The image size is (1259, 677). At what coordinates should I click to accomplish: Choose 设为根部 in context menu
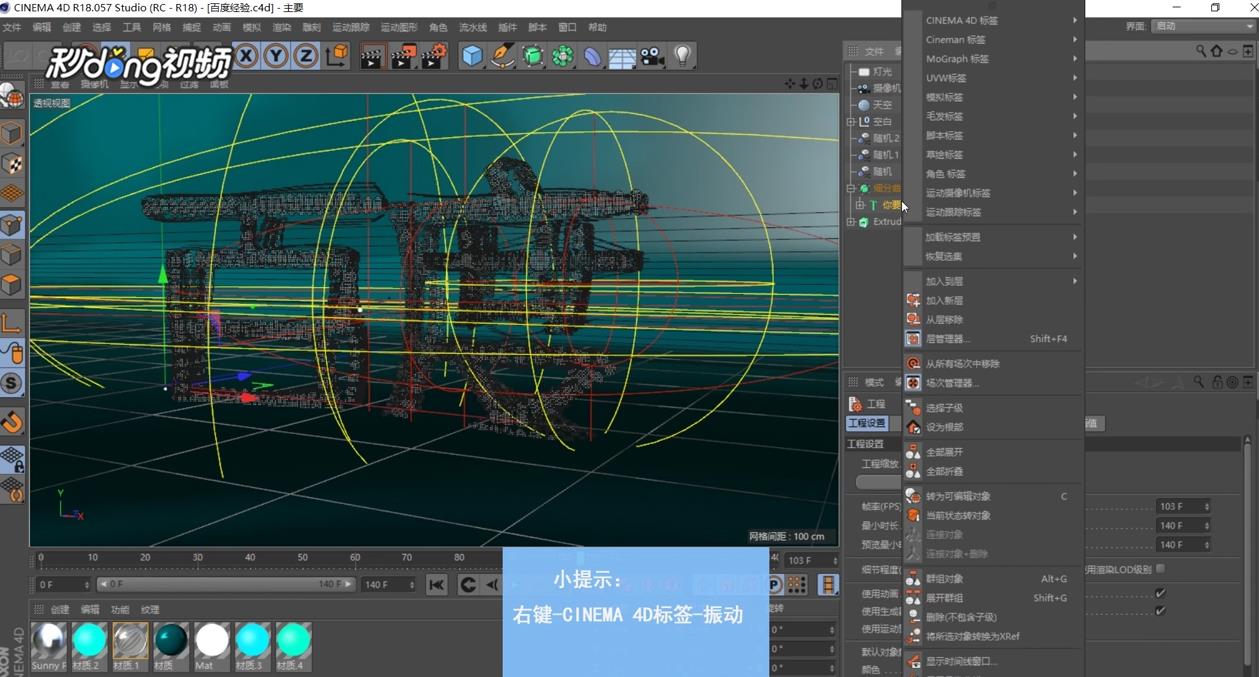(994, 427)
